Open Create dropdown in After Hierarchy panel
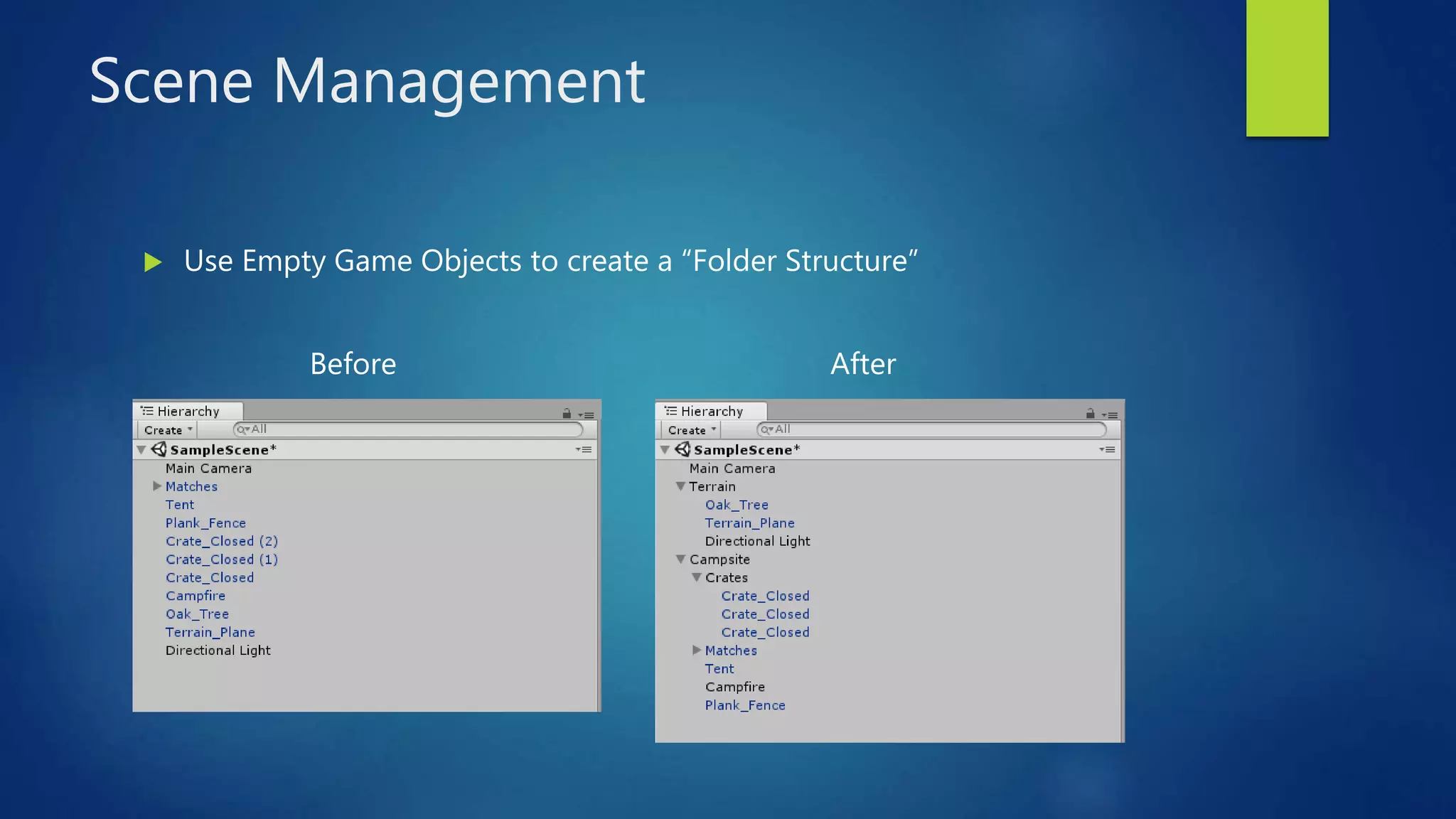 click(x=692, y=429)
